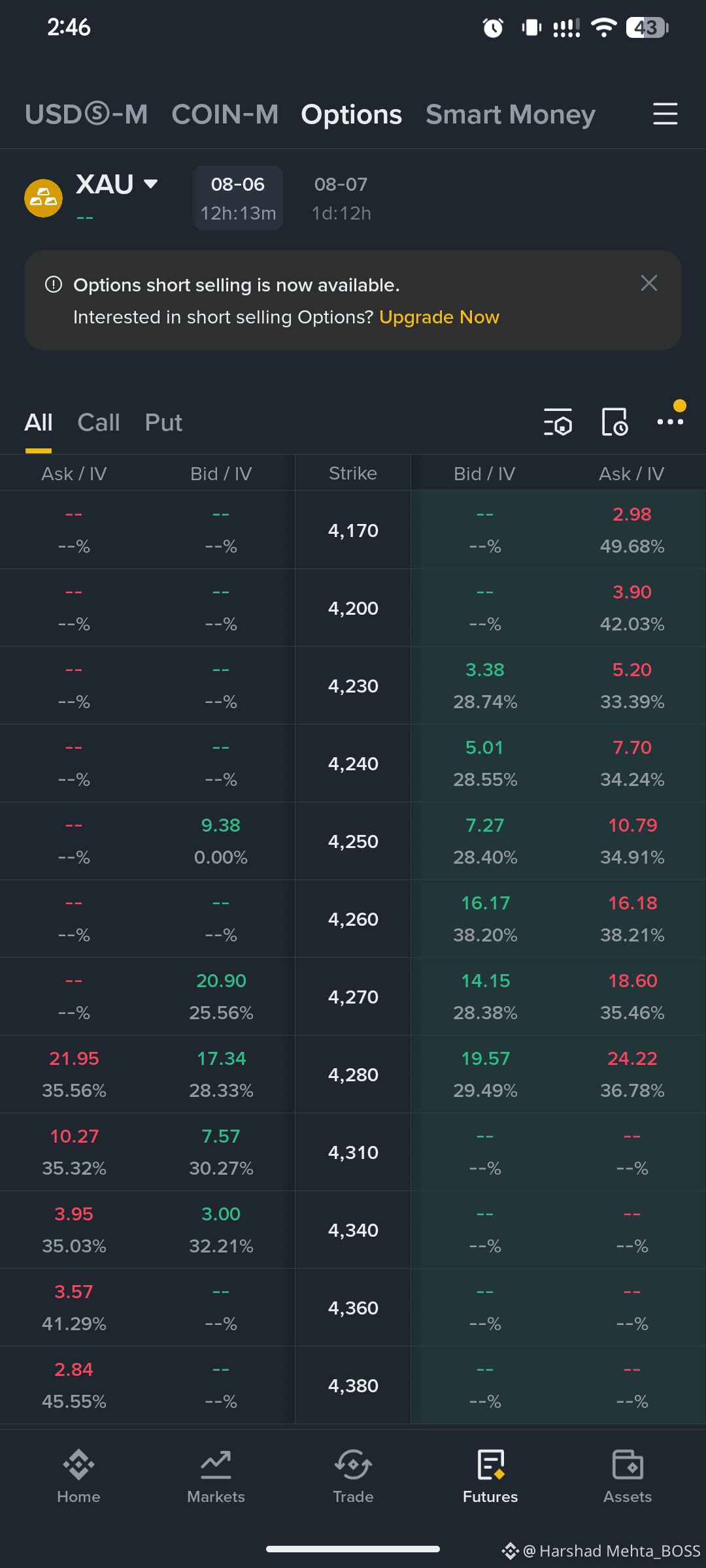Viewport: 706px width, 1568px height.
Task: Expand the XAU symbol dropdown arrow
Action: point(151,184)
